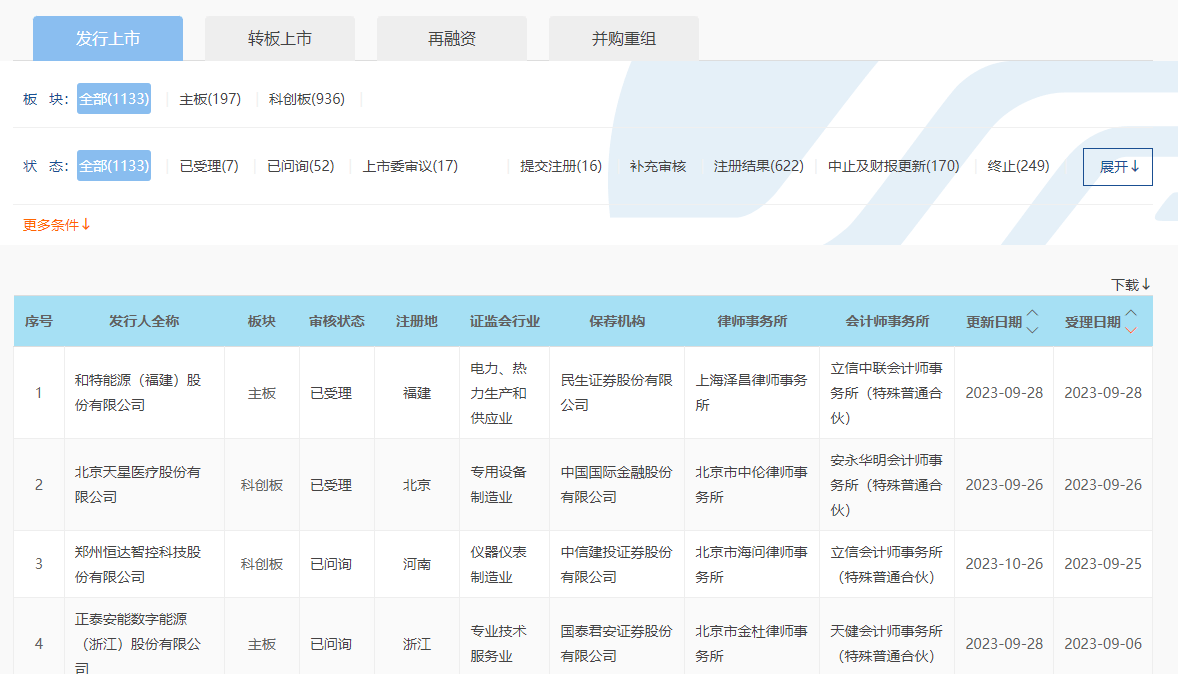Go to the 并购重组 tab
Screen dimensions: 1178x674
[624, 39]
